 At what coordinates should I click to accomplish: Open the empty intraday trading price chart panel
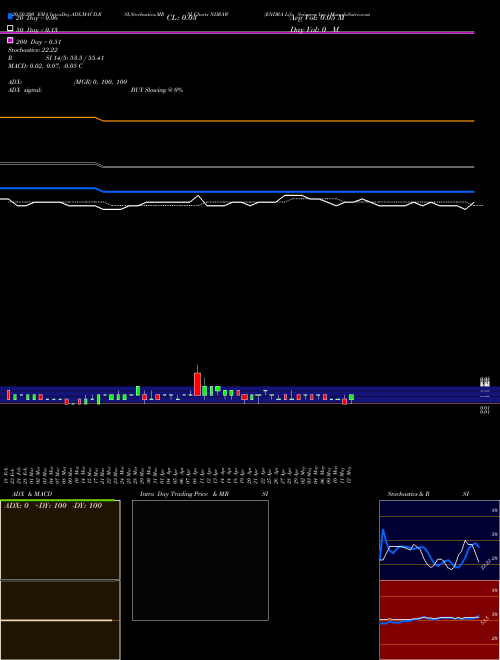coord(200,560)
